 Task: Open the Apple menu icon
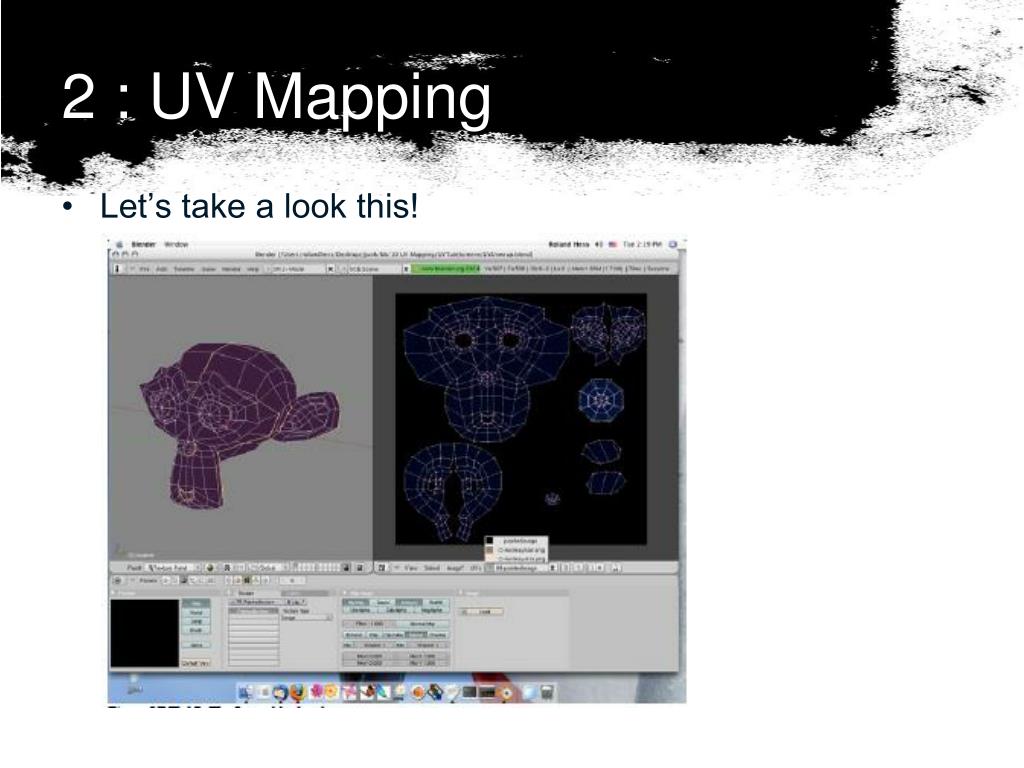point(120,245)
